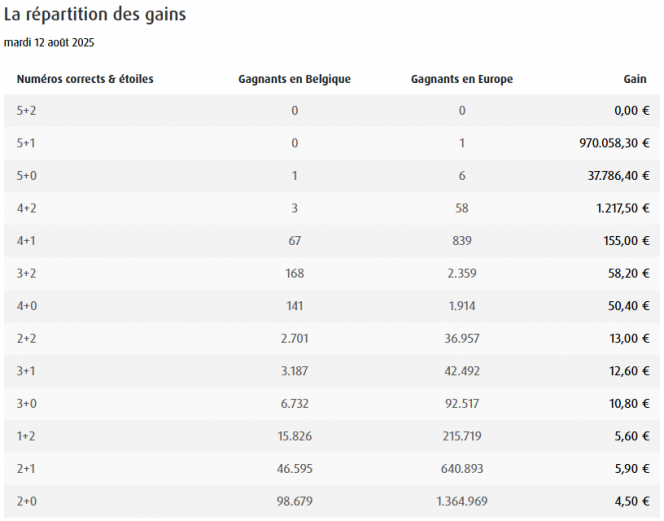Click the 'Numéros corrects & étoiles' column header
664x521 pixels.
tap(85, 79)
